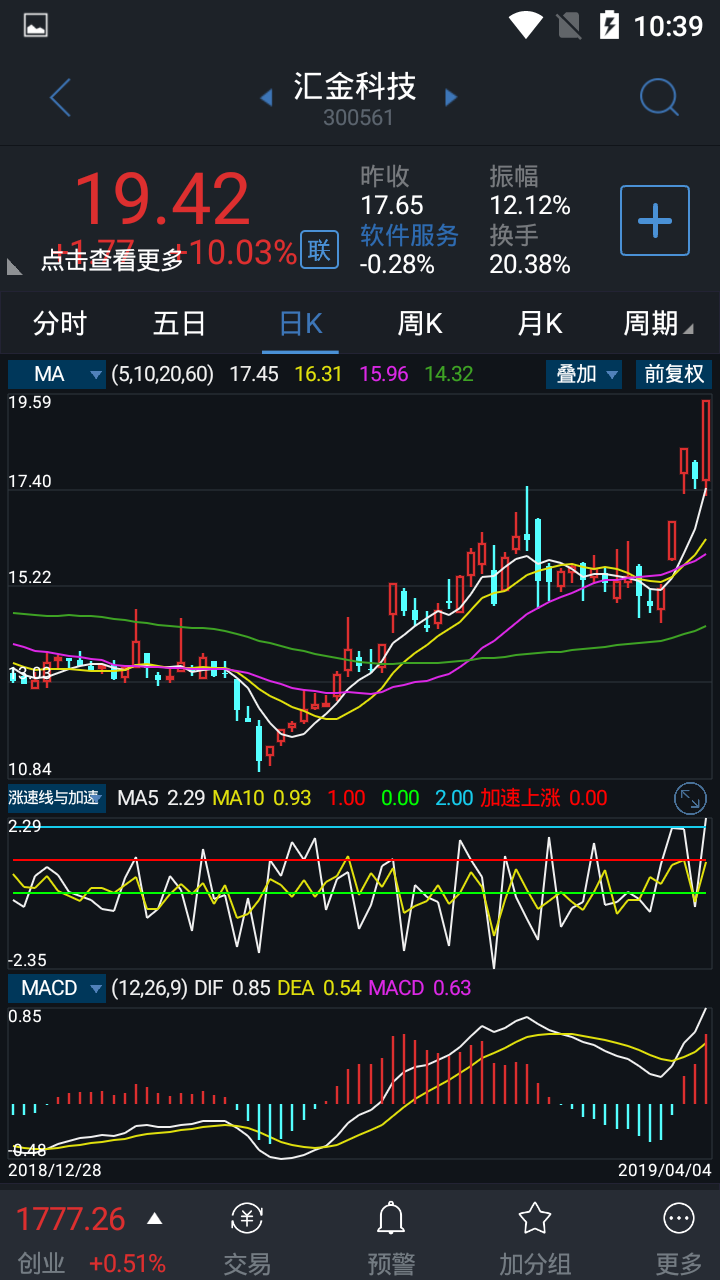Expand index ticker with up triangle

tap(154, 1218)
